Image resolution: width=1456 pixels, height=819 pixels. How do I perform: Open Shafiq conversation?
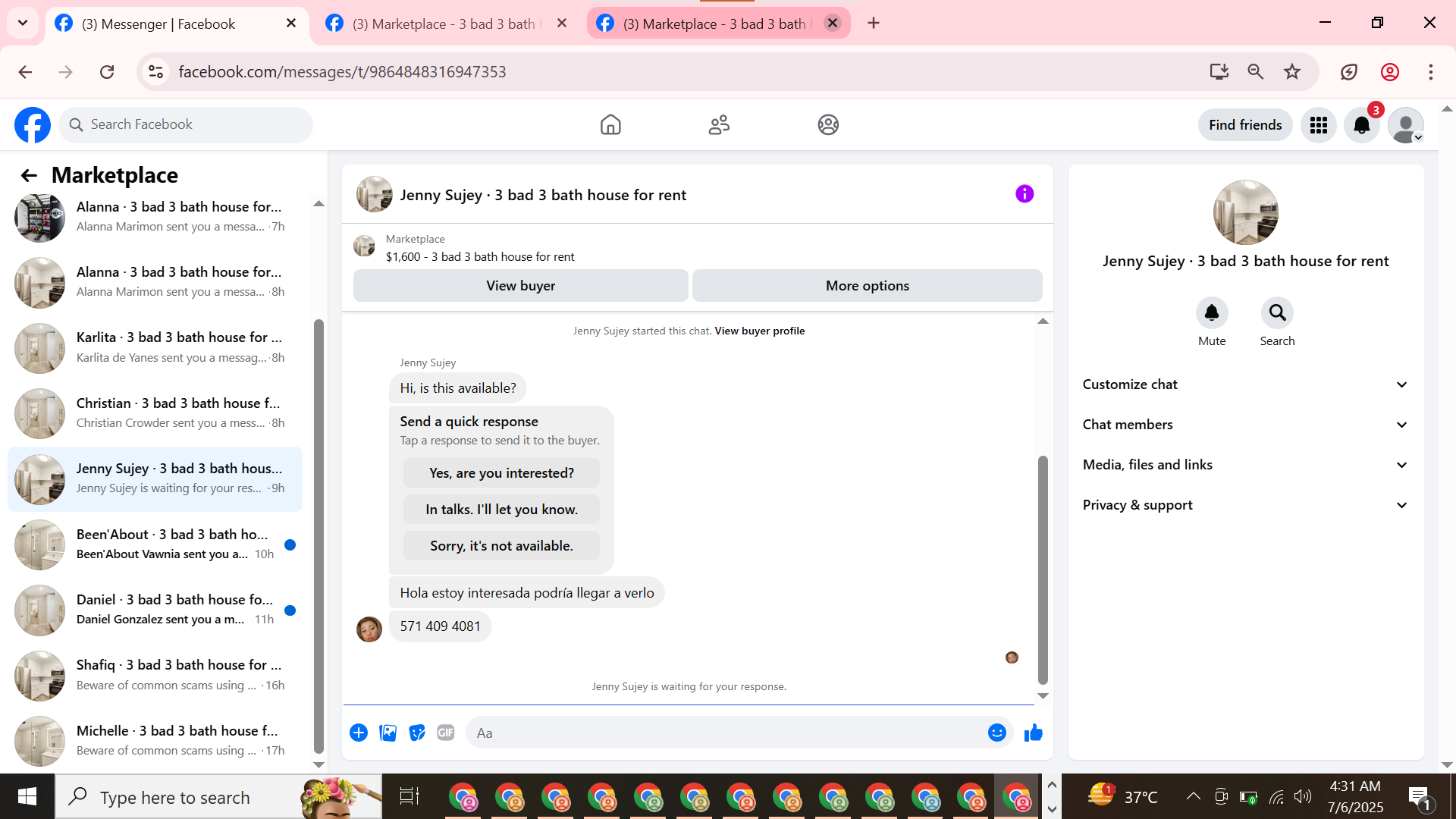click(155, 676)
